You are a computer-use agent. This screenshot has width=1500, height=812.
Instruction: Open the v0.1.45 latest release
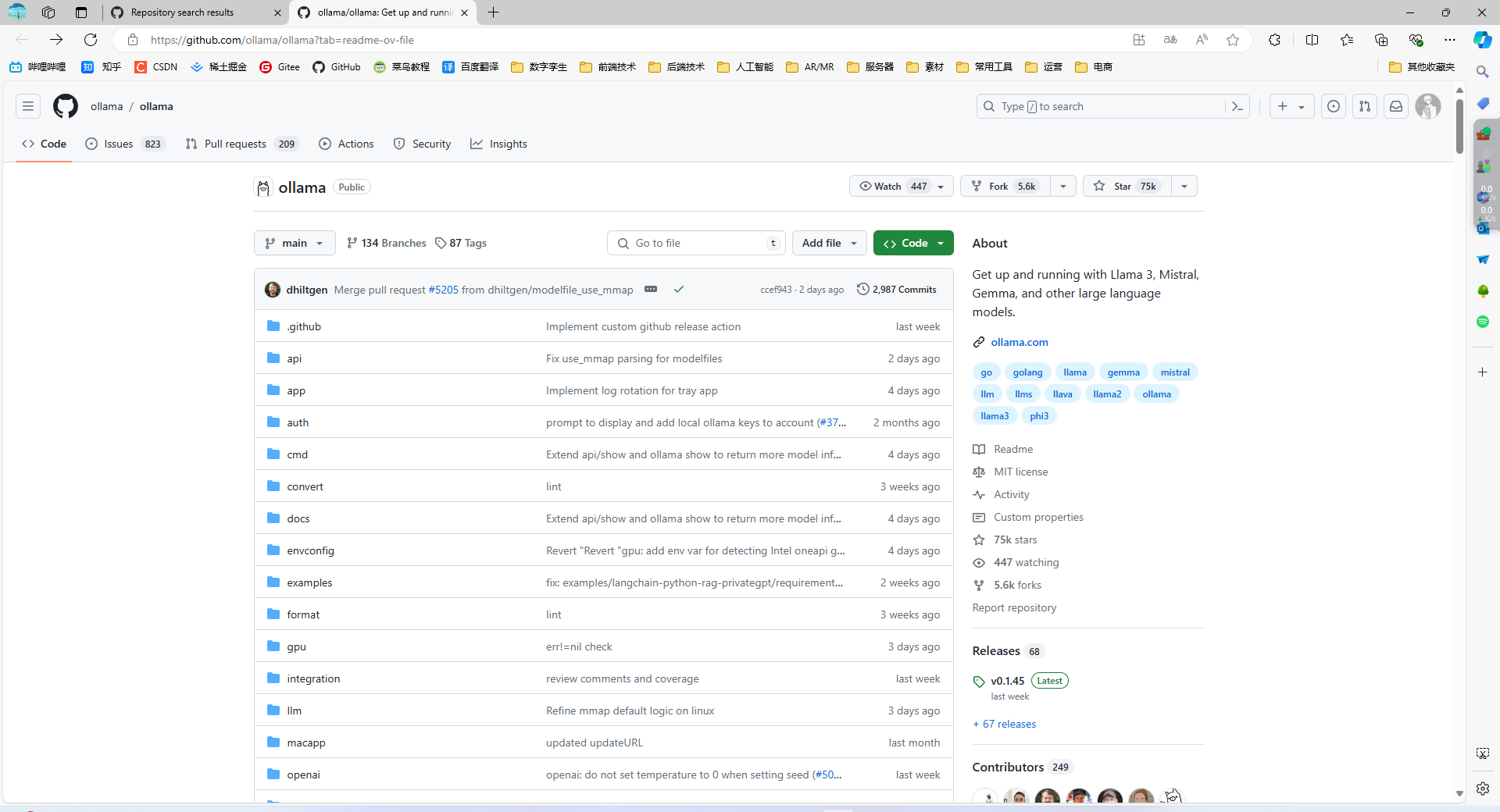click(1007, 681)
